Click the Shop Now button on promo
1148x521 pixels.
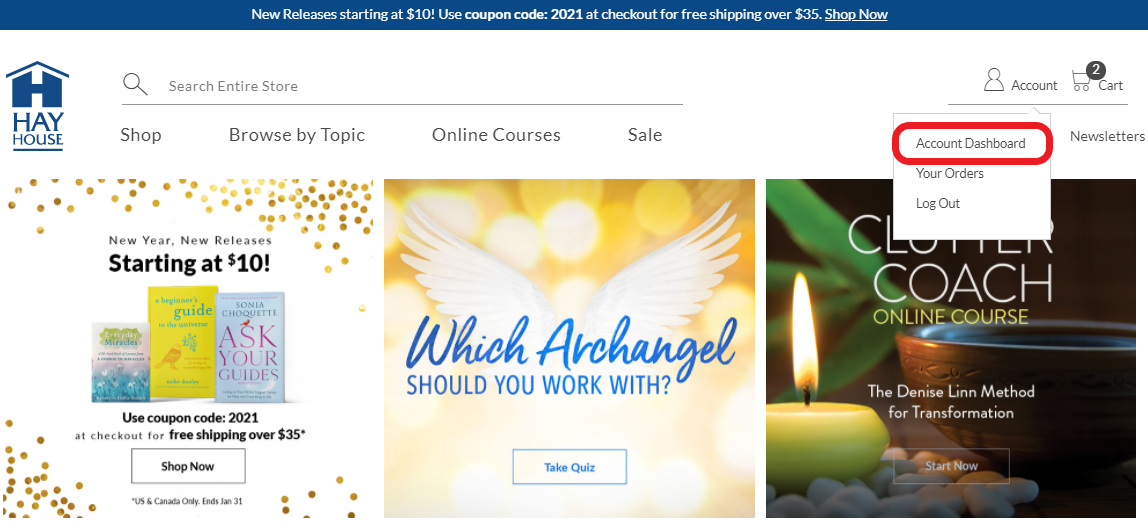188,466
